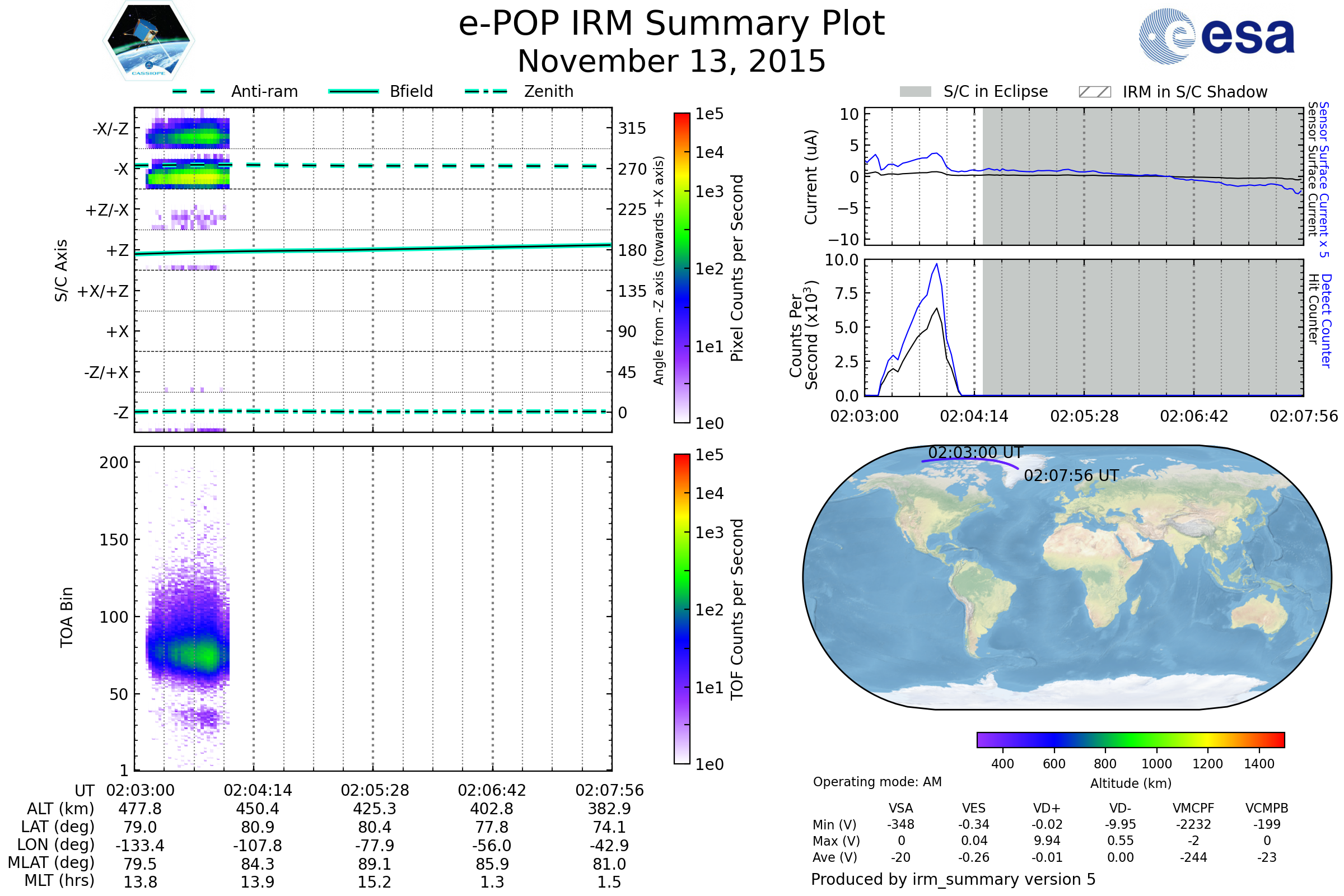Click the 02:07:56 UT label on the map
Screen dimensions: 1344x896
(x=1071, y=475)
